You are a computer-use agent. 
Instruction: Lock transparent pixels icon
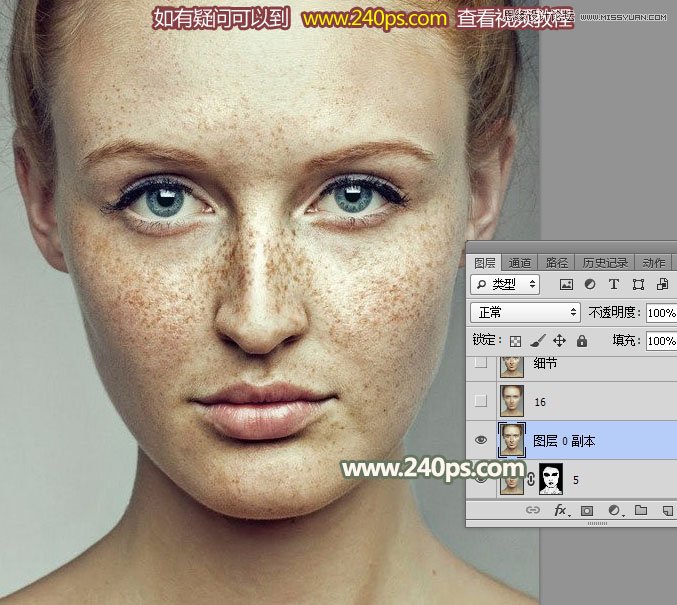(x=516, y=341)
